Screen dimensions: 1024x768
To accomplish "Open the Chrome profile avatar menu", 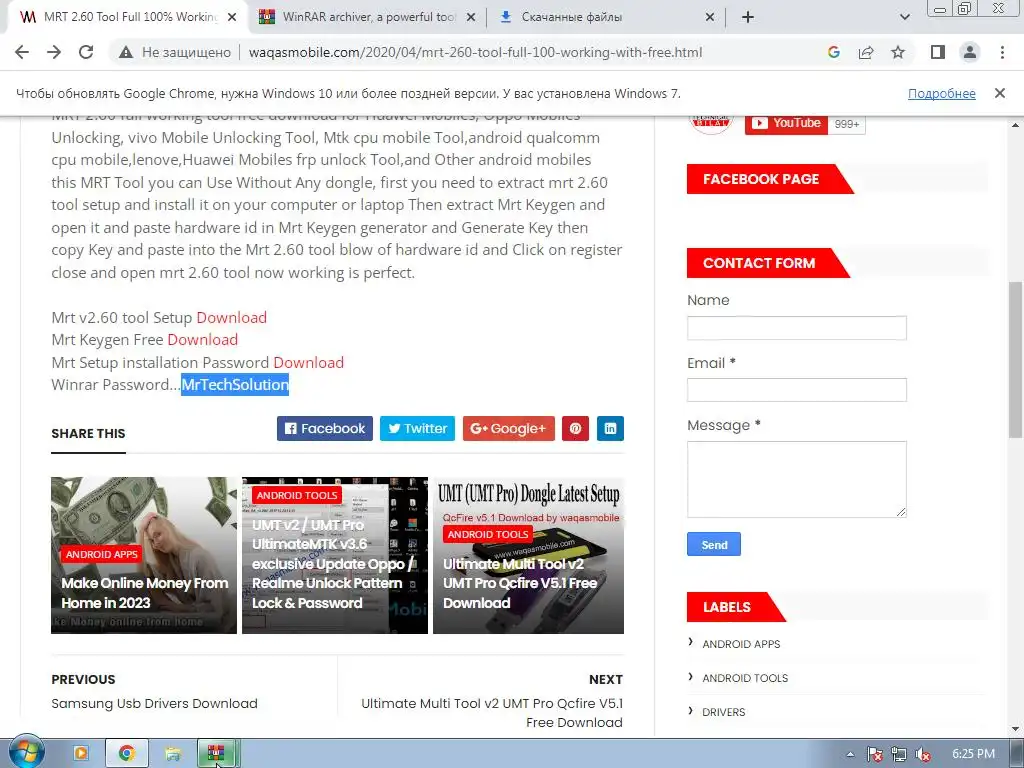I will [x=970, y=52].
